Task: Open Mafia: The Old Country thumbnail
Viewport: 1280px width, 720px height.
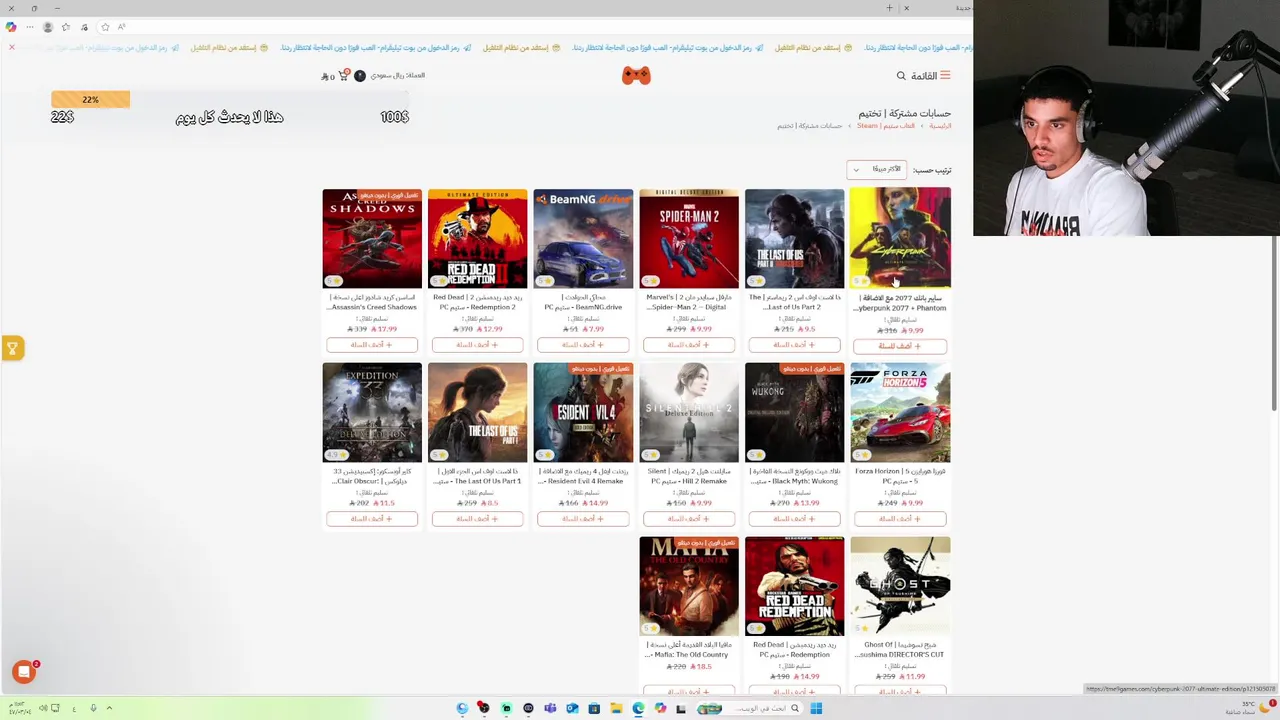Action: pyautogui.click(x=689, y=586)
